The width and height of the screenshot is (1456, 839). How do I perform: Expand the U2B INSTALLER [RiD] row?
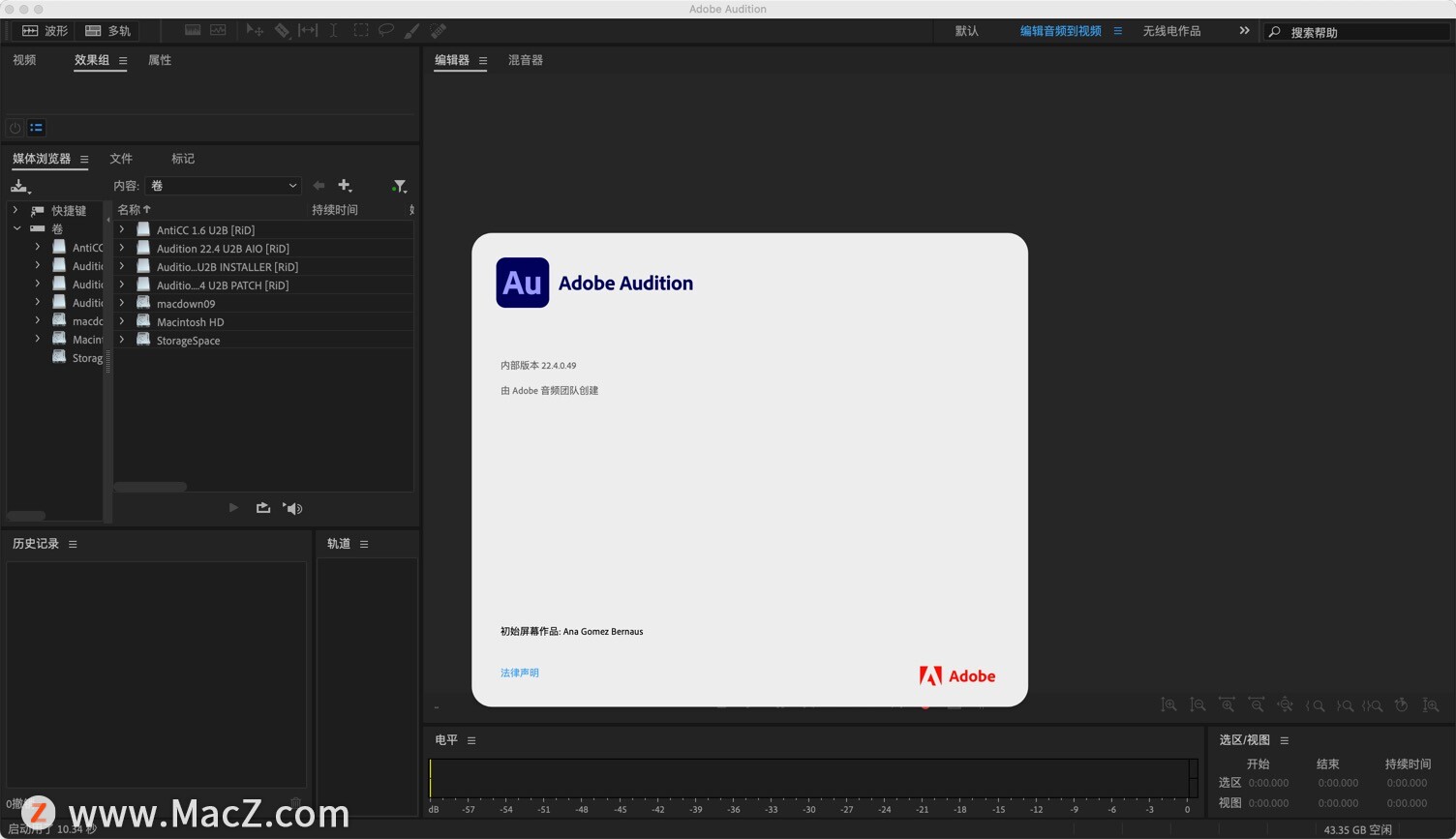(x=122, y=267)
